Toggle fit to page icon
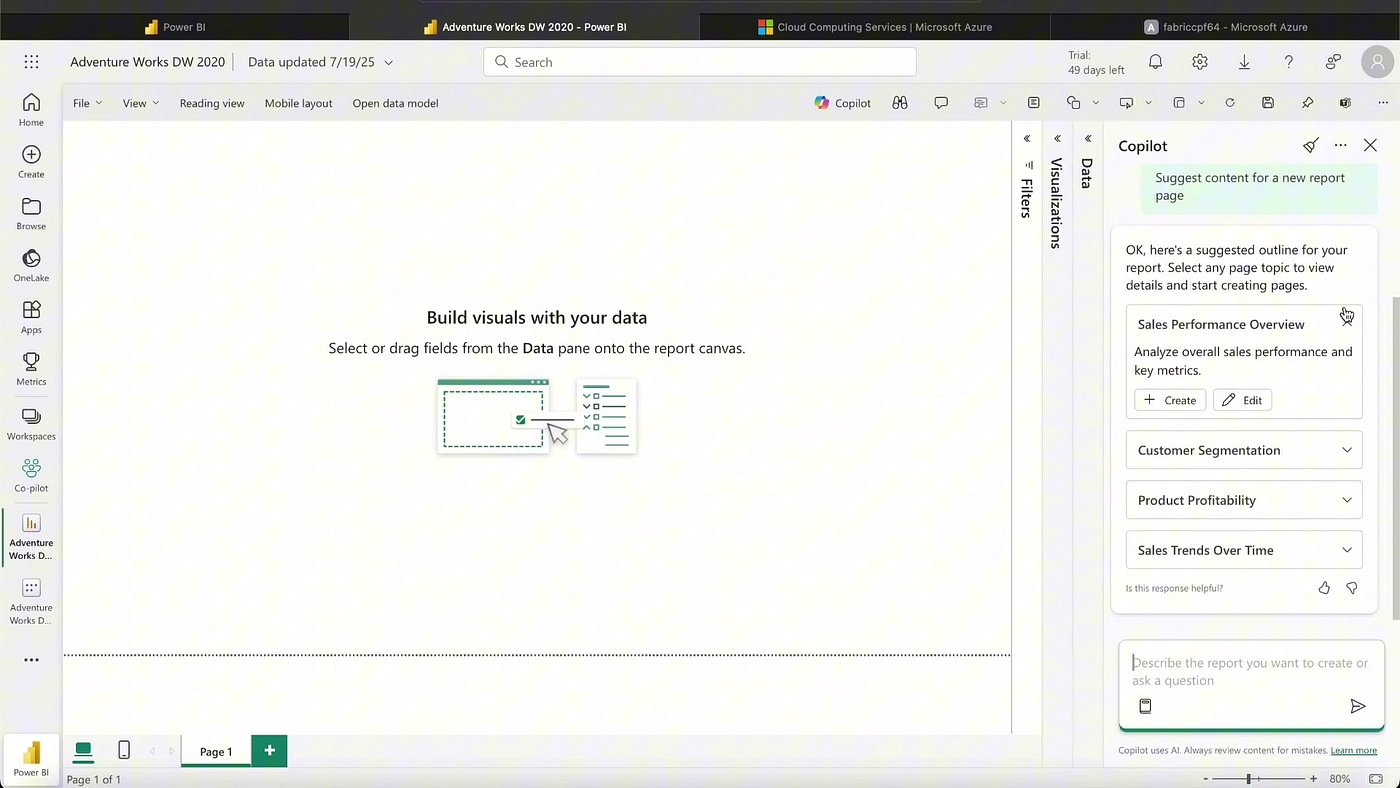The height and width of the screenshot is (788, 1400). coord(1376,778)
